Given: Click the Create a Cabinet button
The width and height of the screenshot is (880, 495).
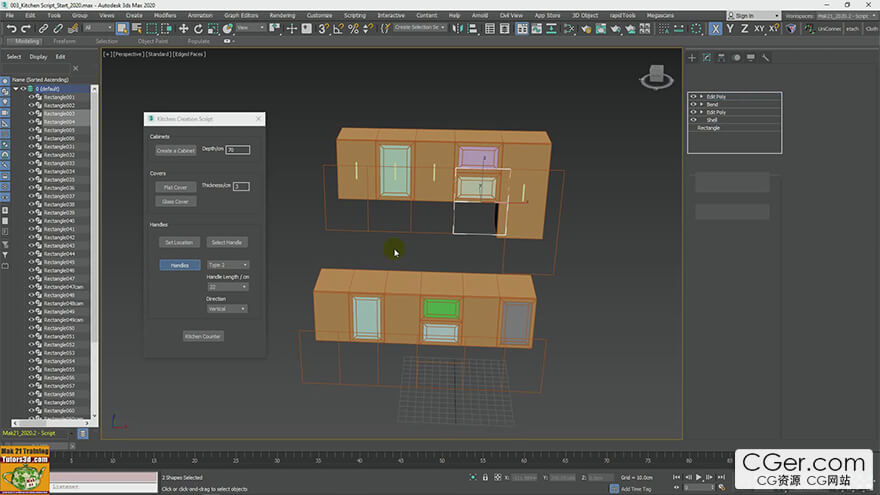Looking at the screenshot, I should (176, 150).
